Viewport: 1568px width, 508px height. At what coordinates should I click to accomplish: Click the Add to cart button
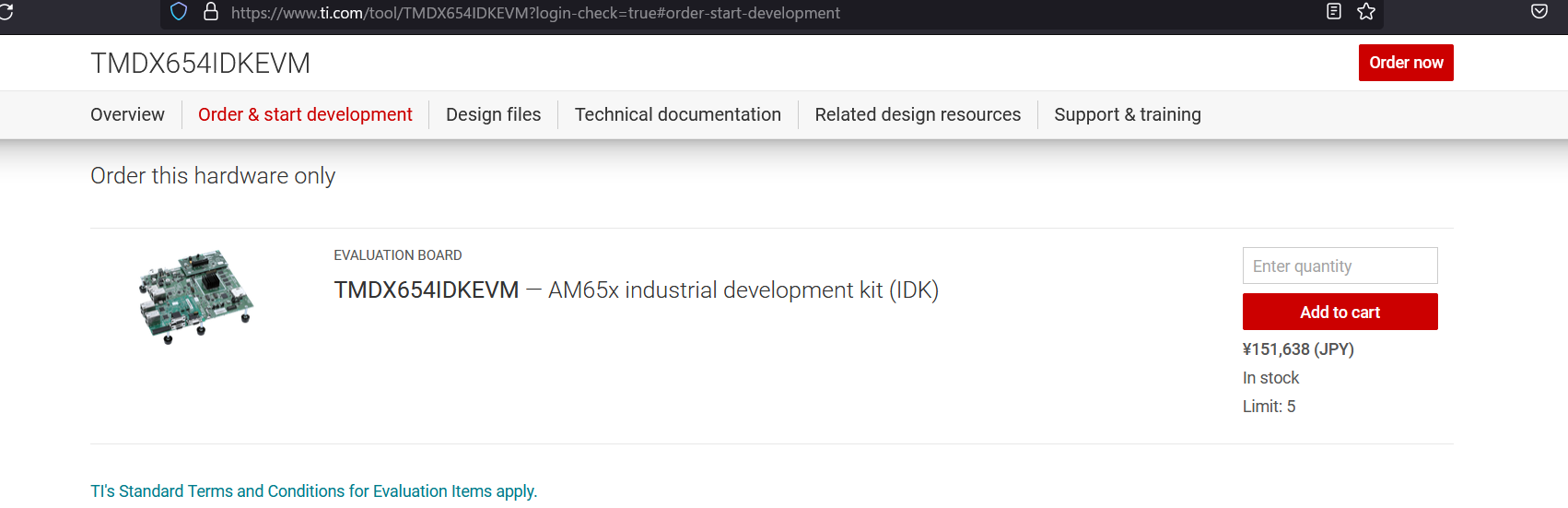1340,312
